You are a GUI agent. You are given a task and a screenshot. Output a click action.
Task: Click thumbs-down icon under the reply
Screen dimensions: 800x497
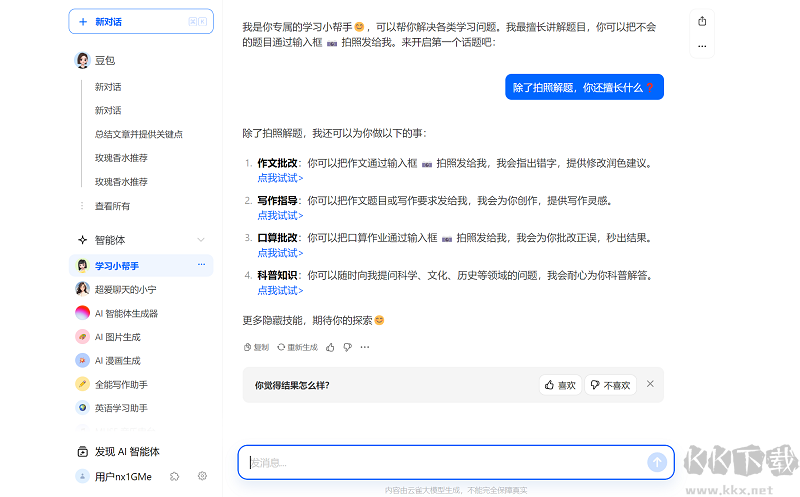(x=347, y=347)
